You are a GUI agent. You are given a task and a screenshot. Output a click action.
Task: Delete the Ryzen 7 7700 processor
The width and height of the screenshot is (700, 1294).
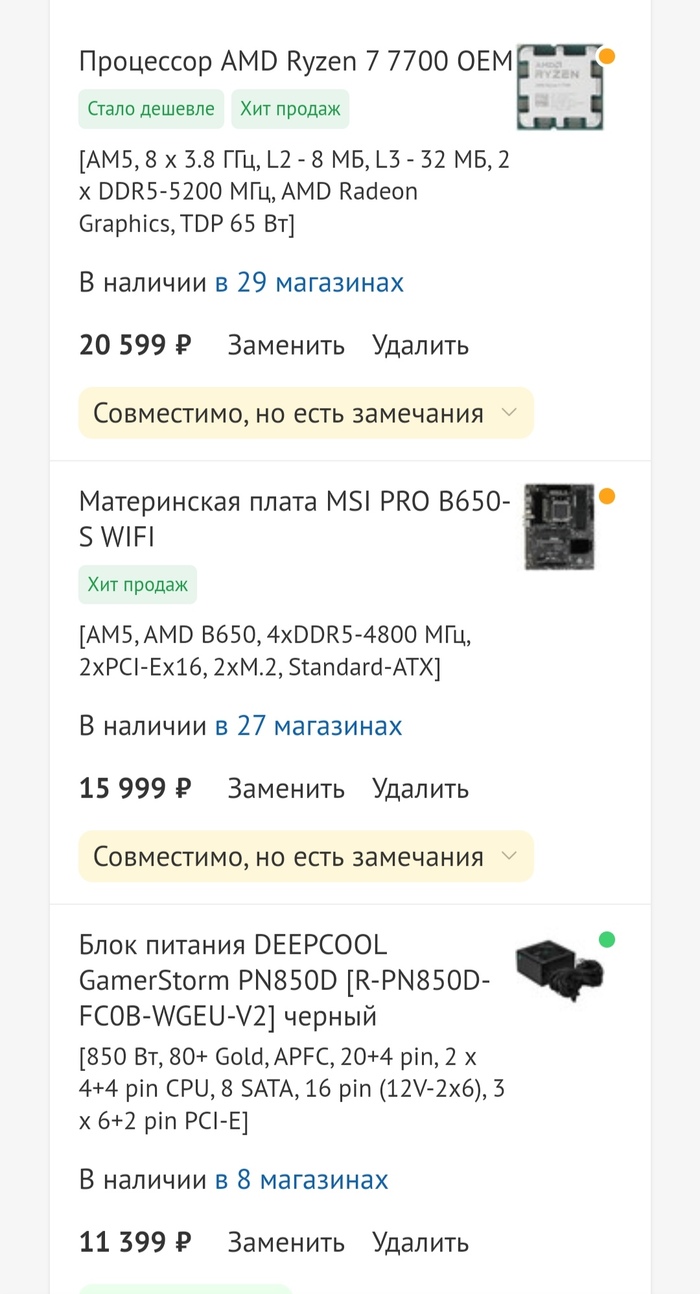(420, 346)
